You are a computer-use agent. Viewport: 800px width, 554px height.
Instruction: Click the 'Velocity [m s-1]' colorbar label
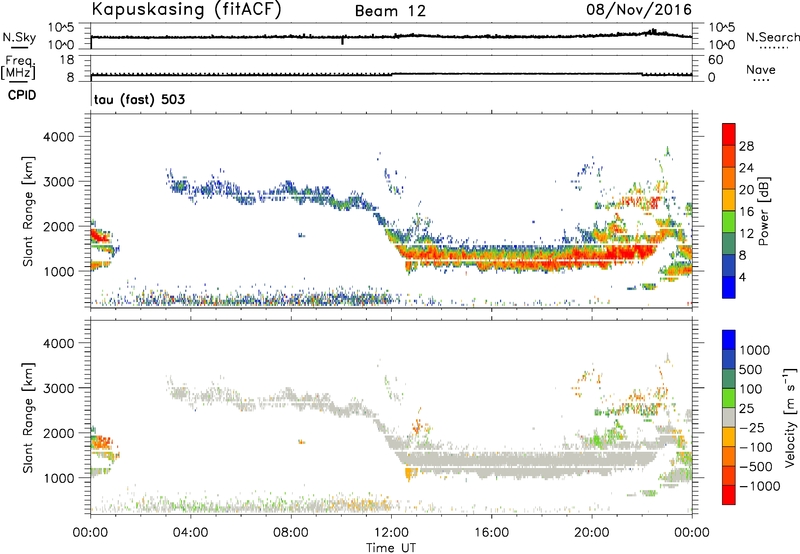pyautogui.click(x=790, y=417)
